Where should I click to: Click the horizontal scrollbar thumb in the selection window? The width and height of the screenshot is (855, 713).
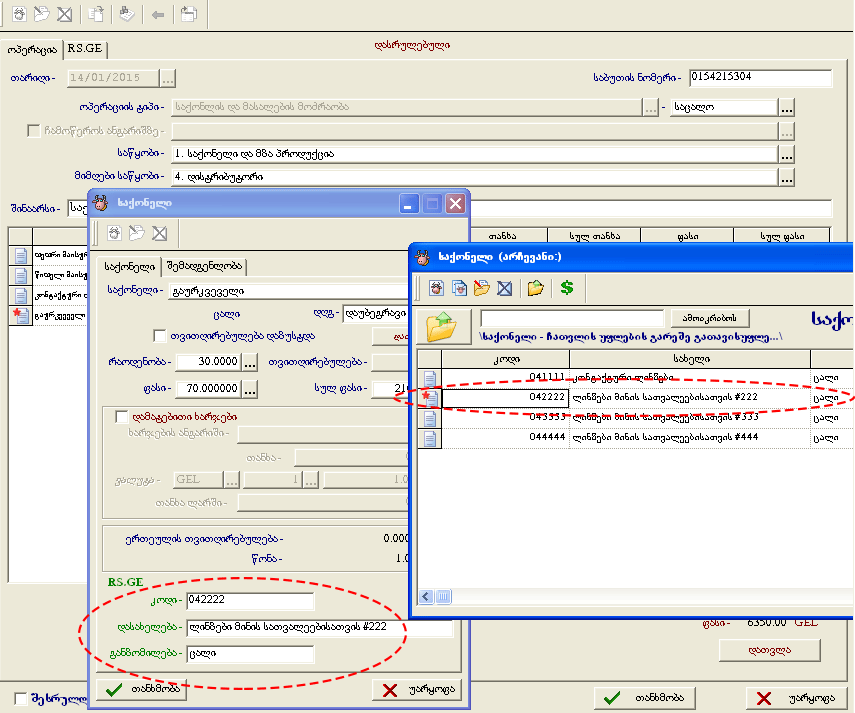point(444,597)
